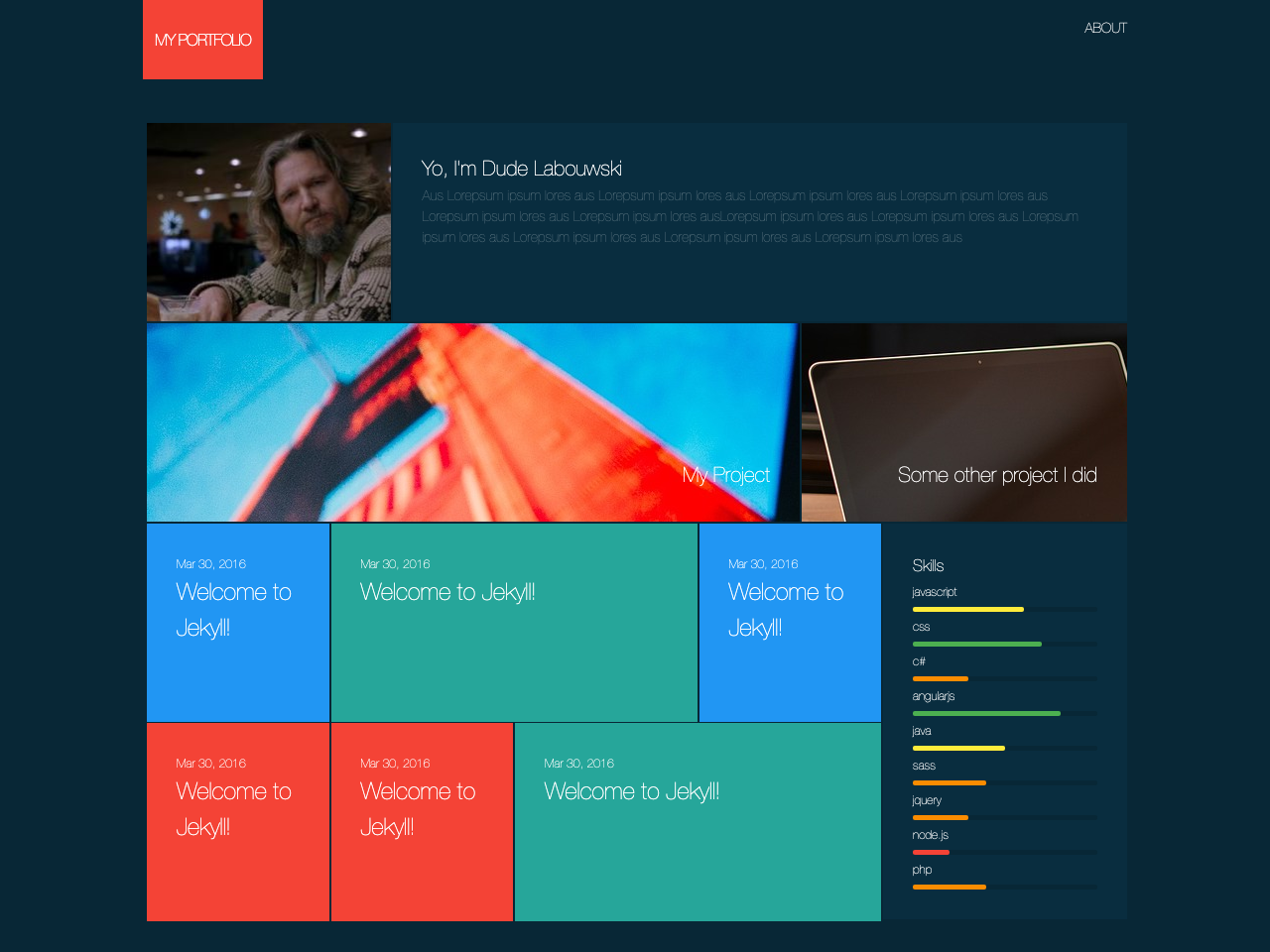Open the blue Jekyll post above the red tiles

coord(238,623)
